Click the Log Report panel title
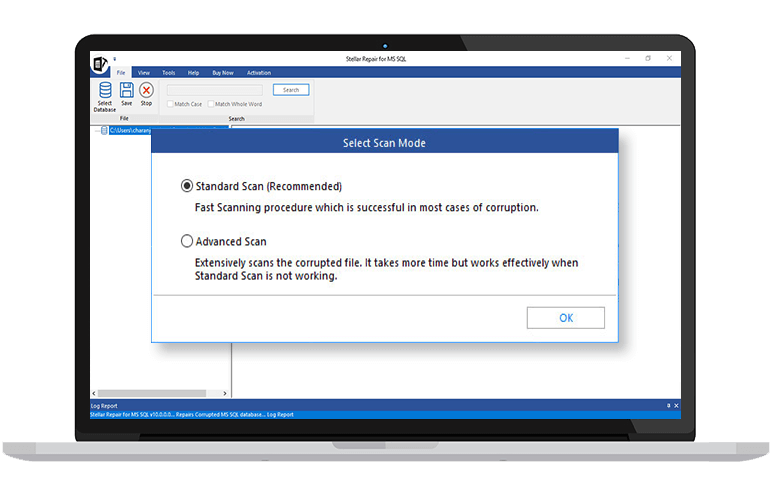This screenshot has height=488, width=772. [x=104, y=406]
